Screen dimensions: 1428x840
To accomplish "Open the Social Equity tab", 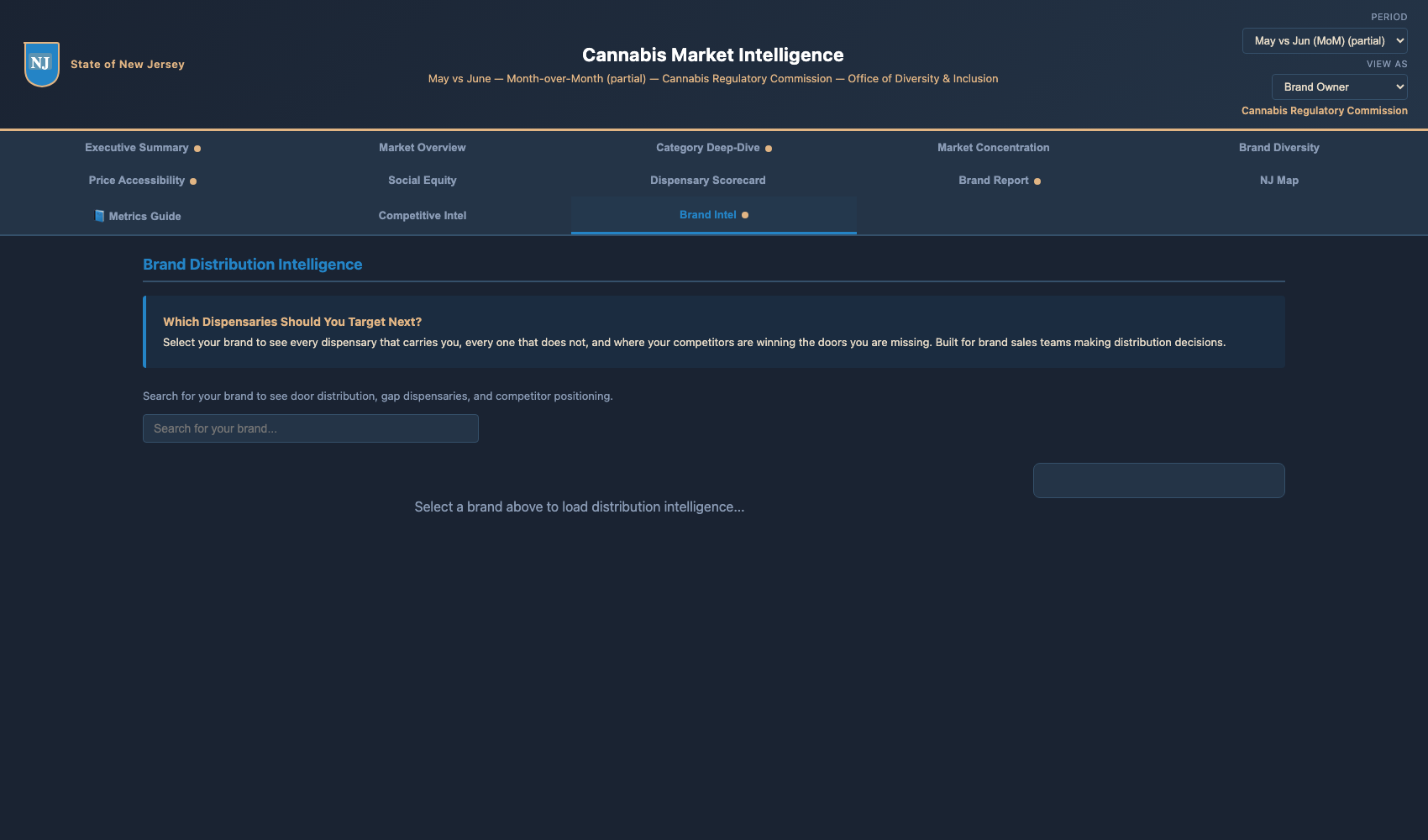I will point(423,181).
